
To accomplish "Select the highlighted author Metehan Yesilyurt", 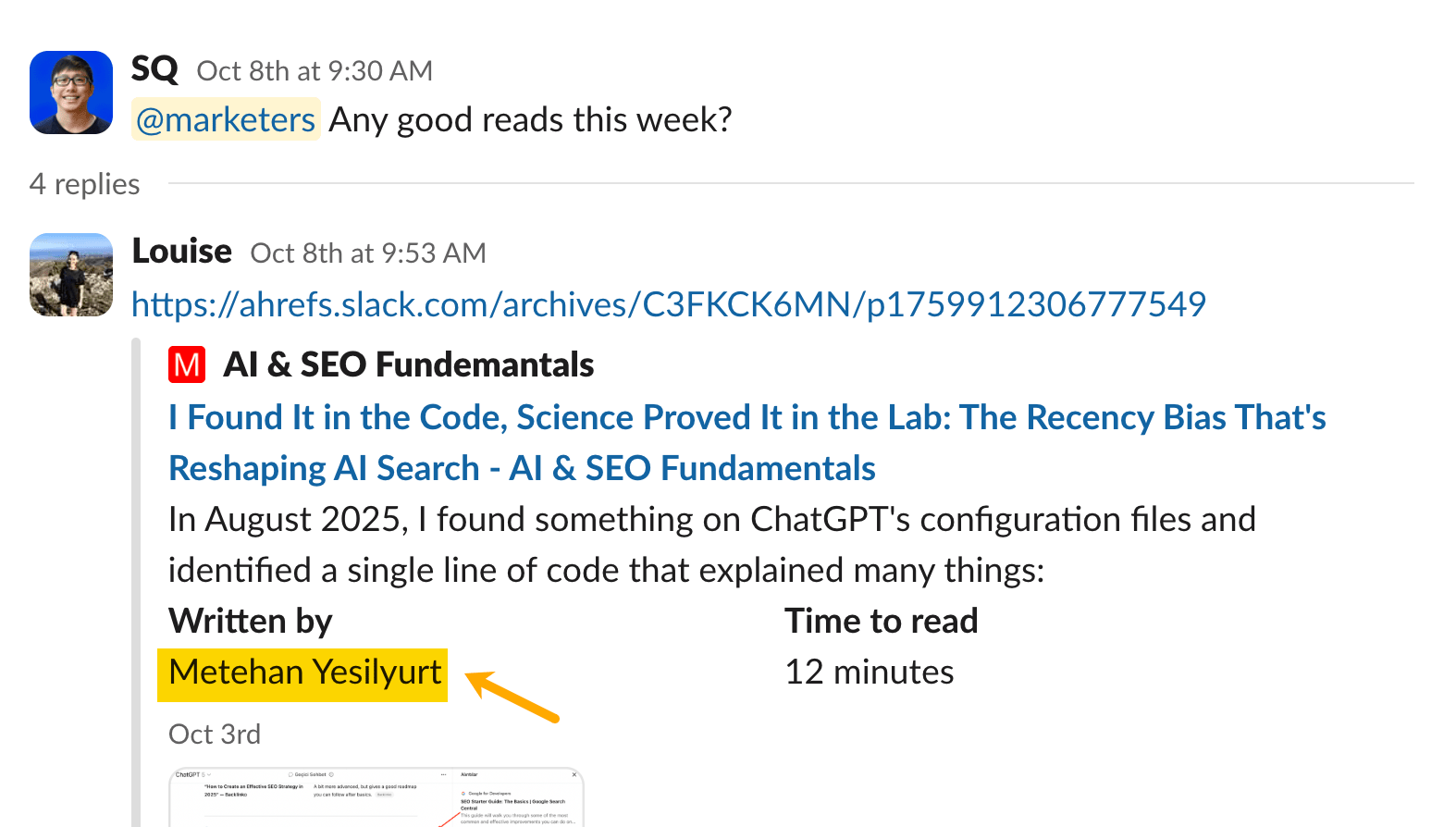I will coord(304,673).
